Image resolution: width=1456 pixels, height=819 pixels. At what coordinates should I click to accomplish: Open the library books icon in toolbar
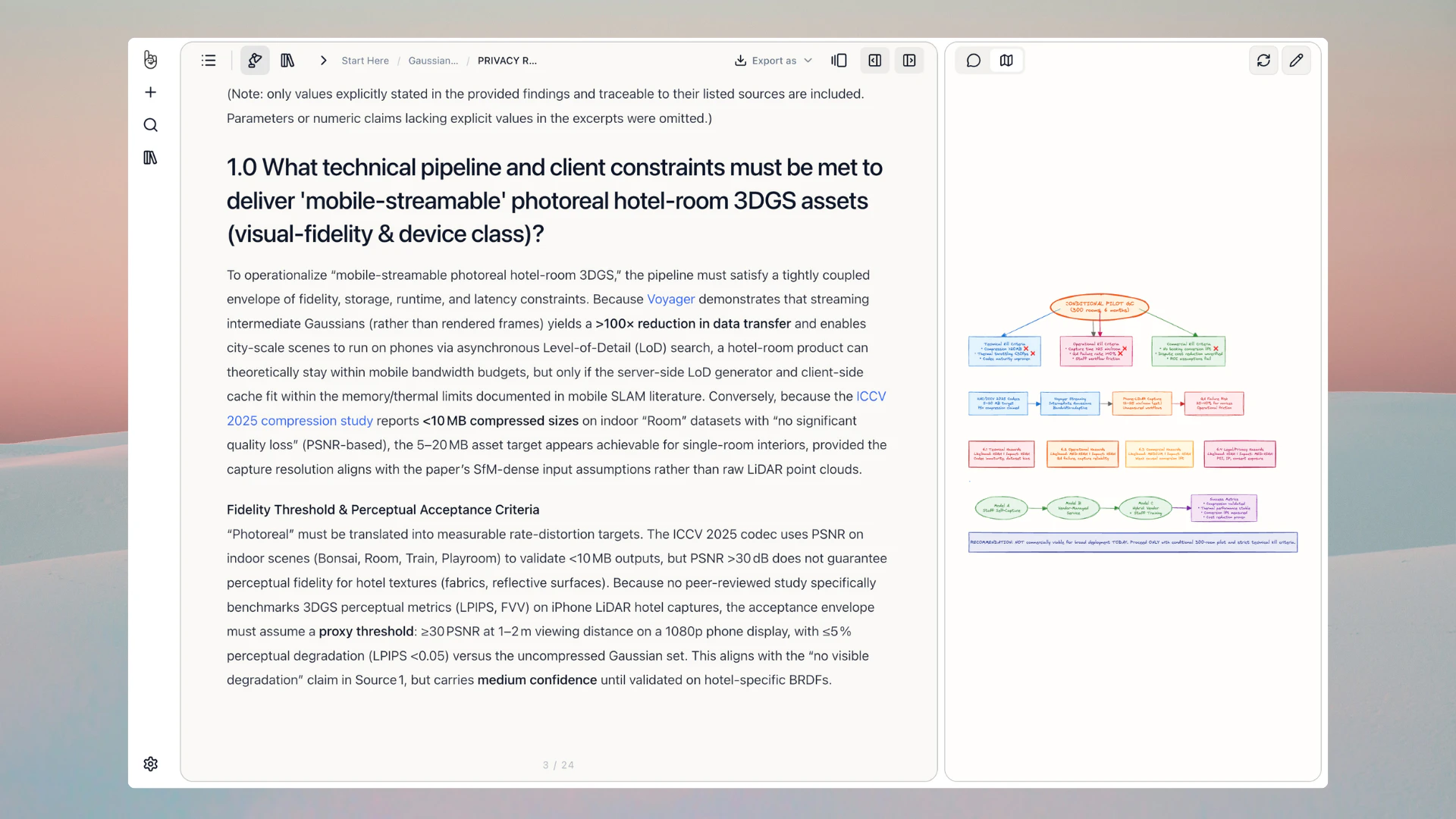point(287,61)
